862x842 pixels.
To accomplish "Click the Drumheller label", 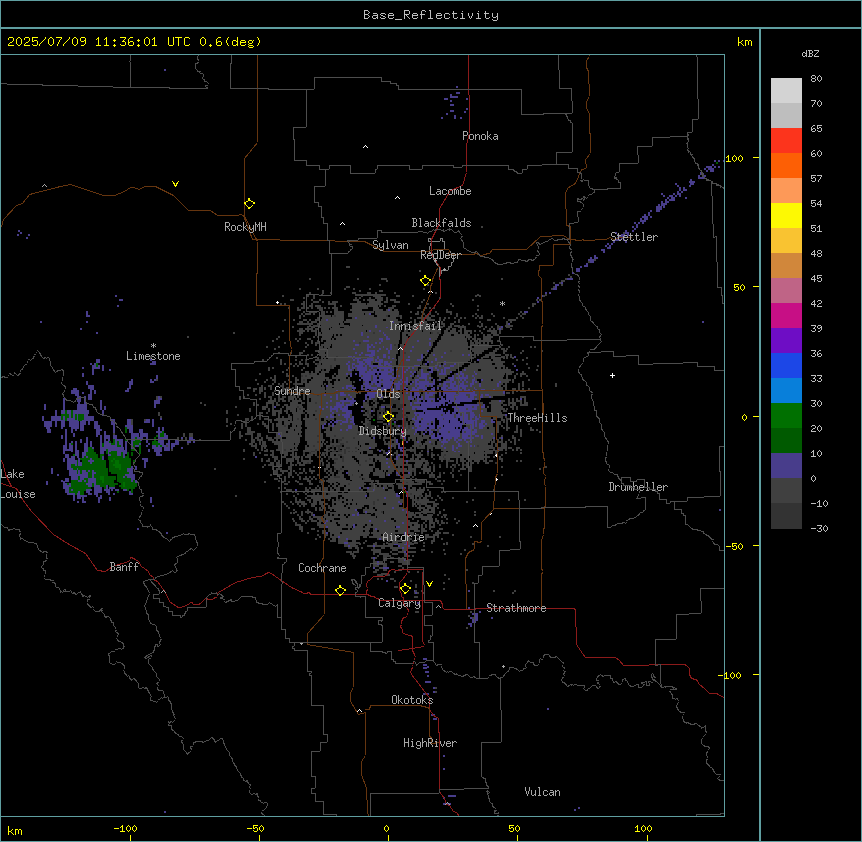I will (x=638, y=487).
